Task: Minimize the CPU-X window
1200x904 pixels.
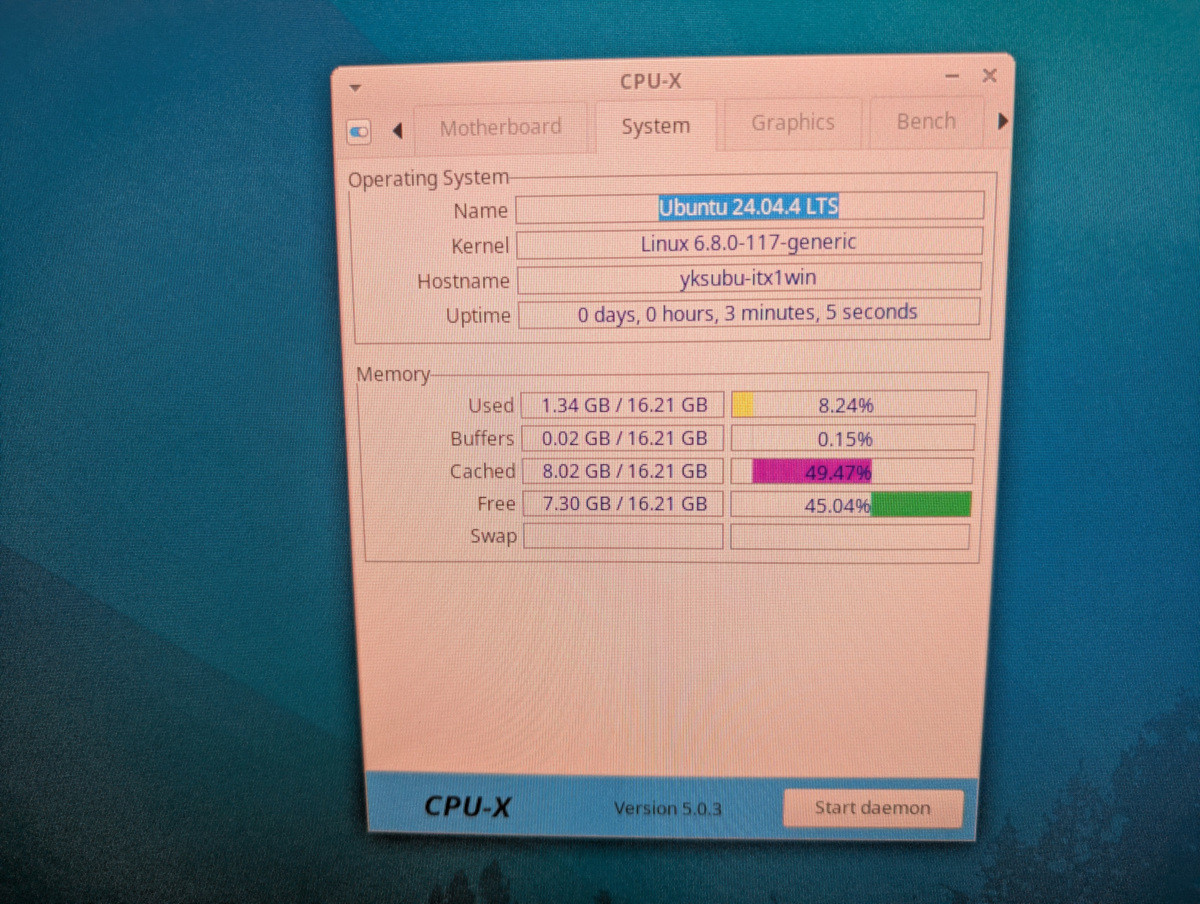Action: click(x=952, y=77)
